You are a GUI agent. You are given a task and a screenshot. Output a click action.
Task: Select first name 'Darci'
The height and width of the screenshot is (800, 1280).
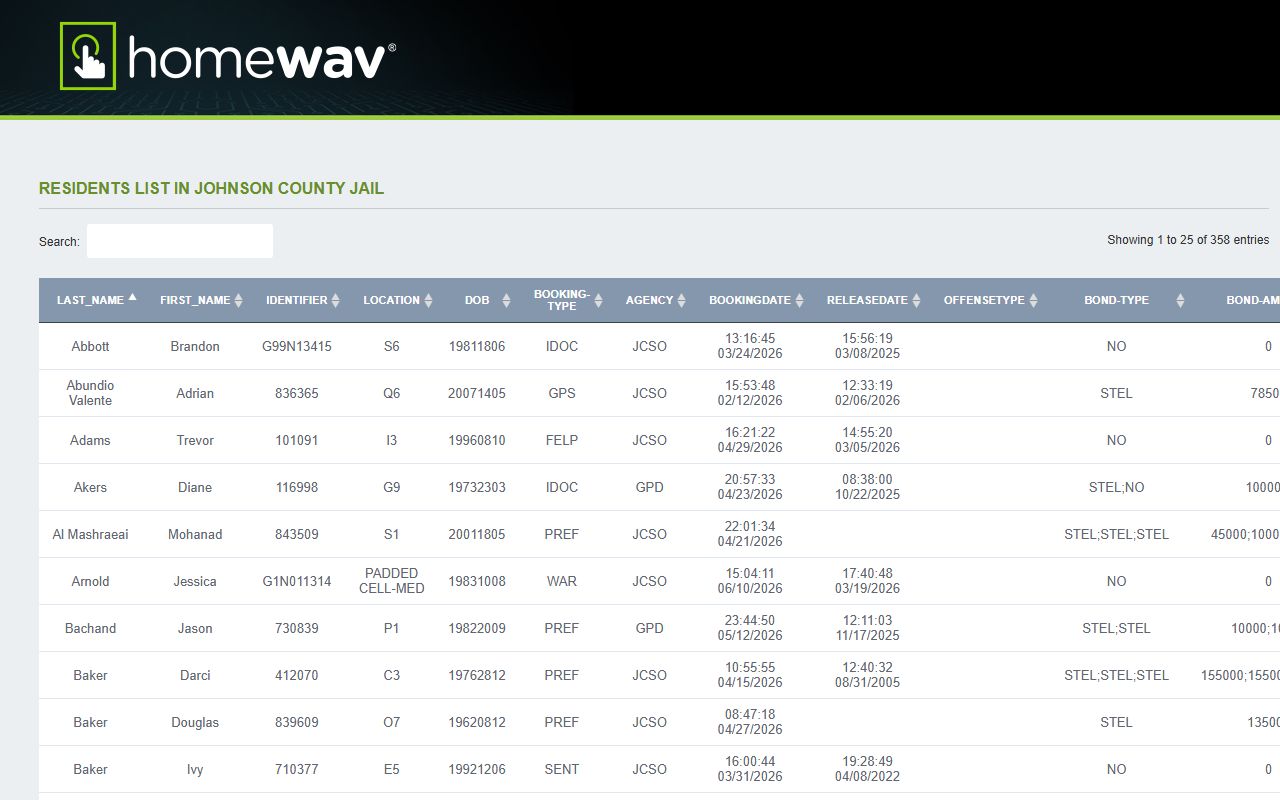click(x=195, y=675)
